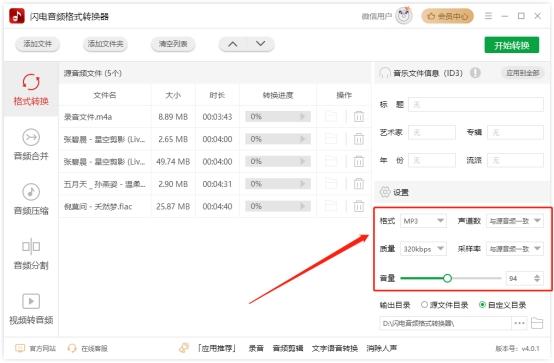The width and height of the screenshot is (554, 363).
Task: Expand the 格式 MP3 format dropdown
Action: pyautogui.click(x=423, y=221)
